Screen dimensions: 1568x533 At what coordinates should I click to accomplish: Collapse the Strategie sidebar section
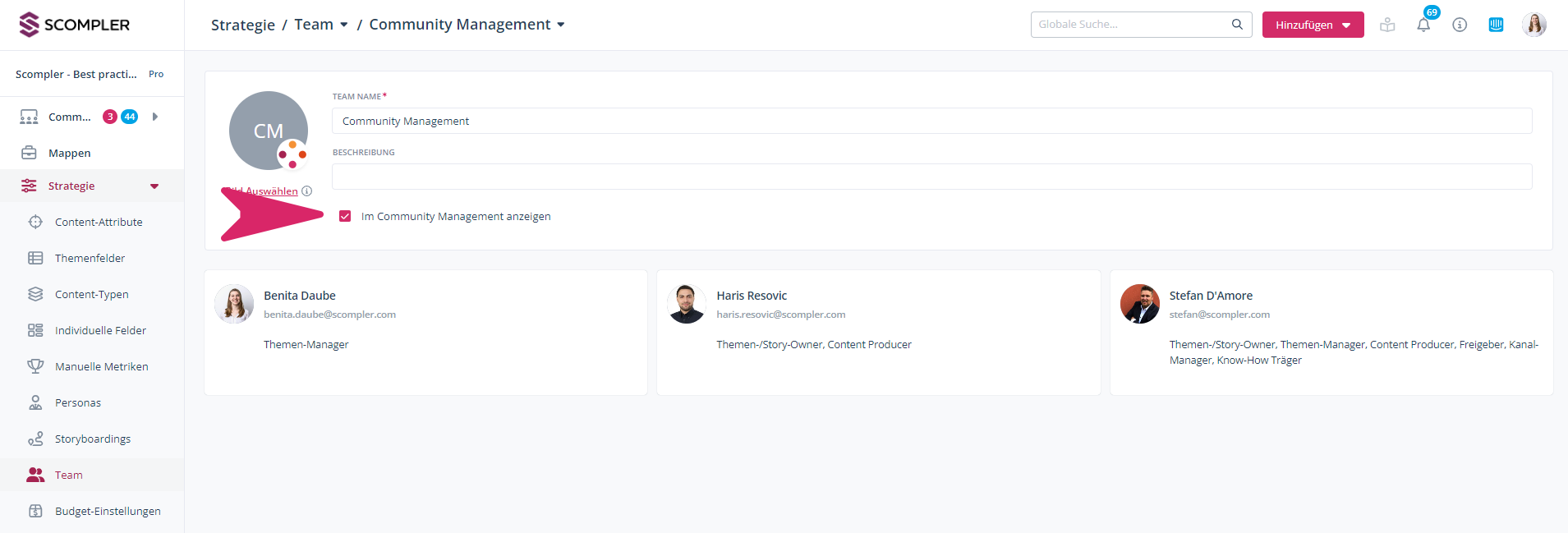click(x=154, y=186)
